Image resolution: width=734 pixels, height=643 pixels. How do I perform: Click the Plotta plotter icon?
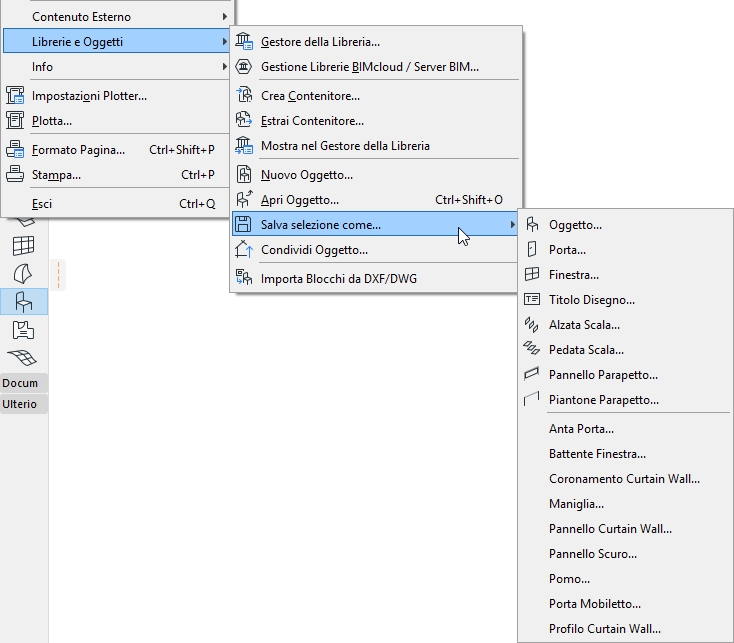click(15, 120)
